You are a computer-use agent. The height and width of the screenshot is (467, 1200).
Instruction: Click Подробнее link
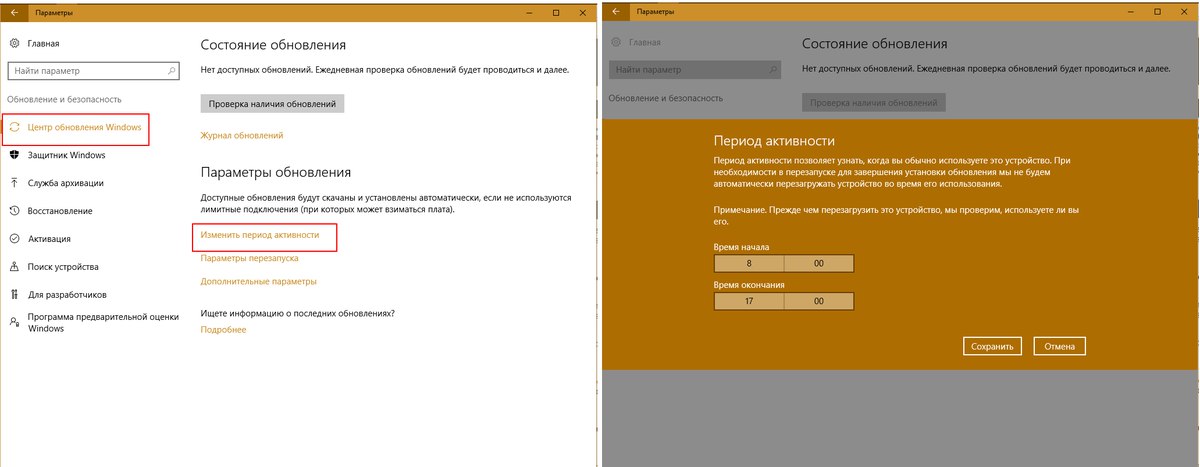(223, 329)
